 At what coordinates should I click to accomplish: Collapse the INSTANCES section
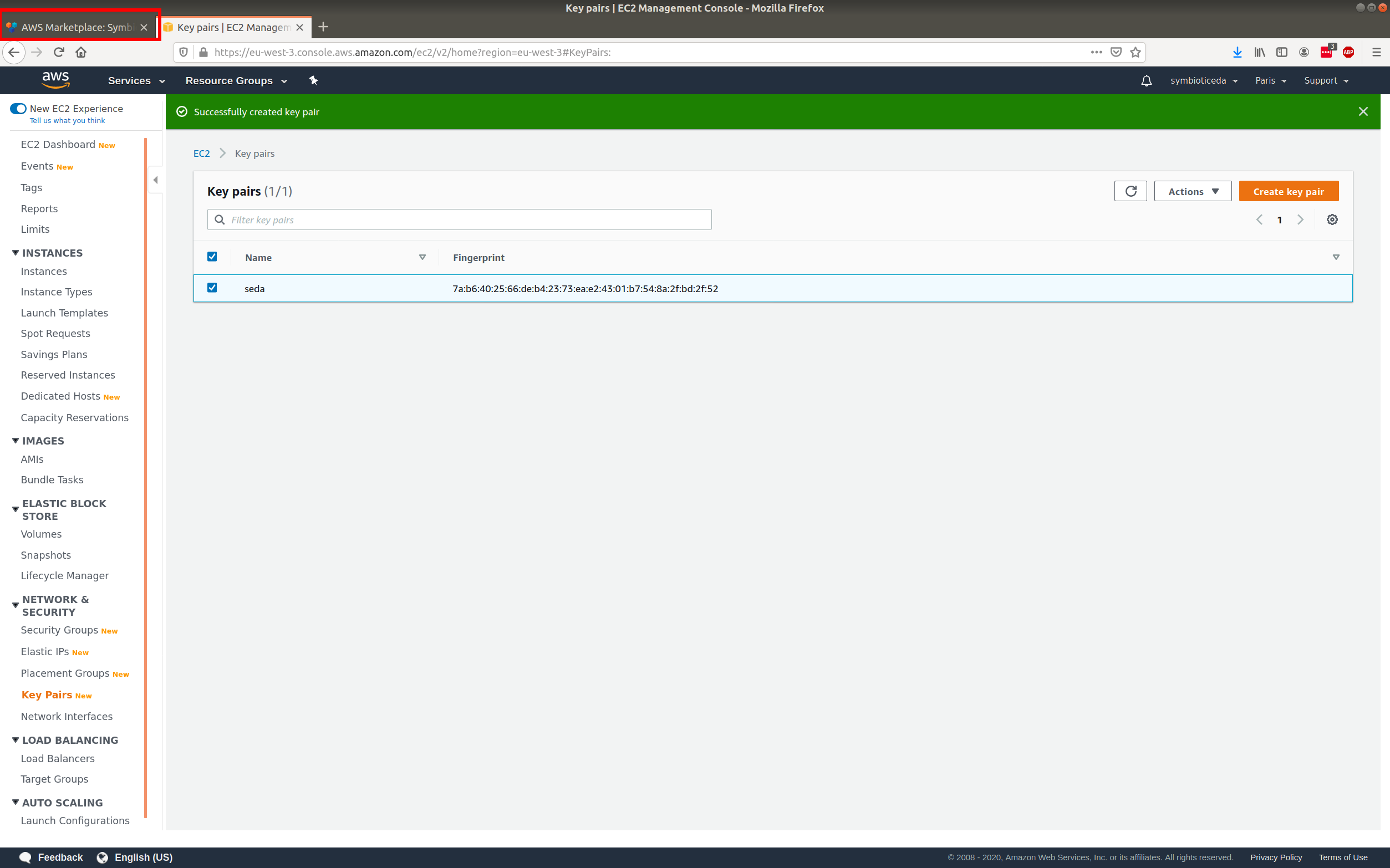[16, 253]
